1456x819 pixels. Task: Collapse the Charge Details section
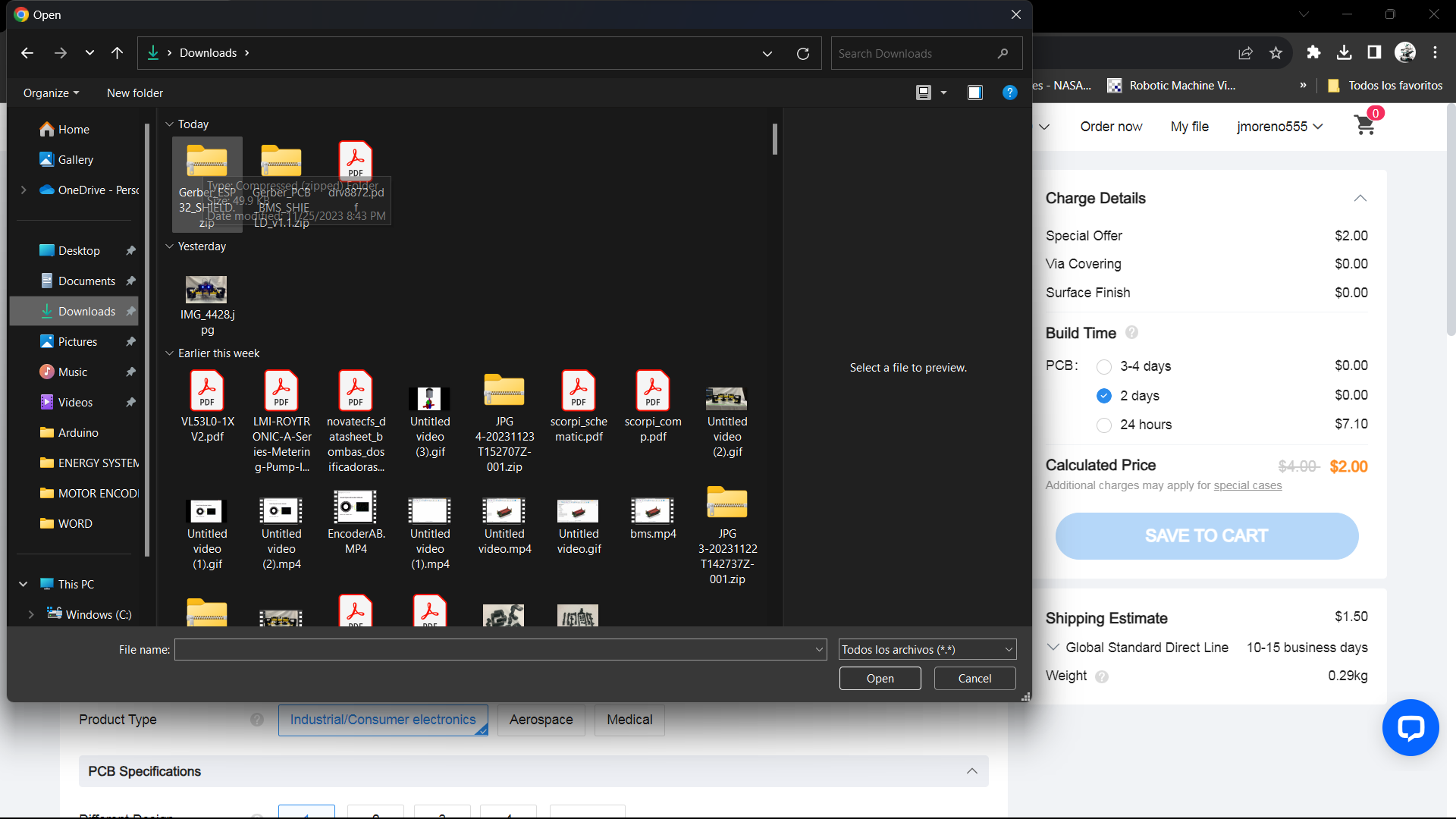click(1360, 199)
